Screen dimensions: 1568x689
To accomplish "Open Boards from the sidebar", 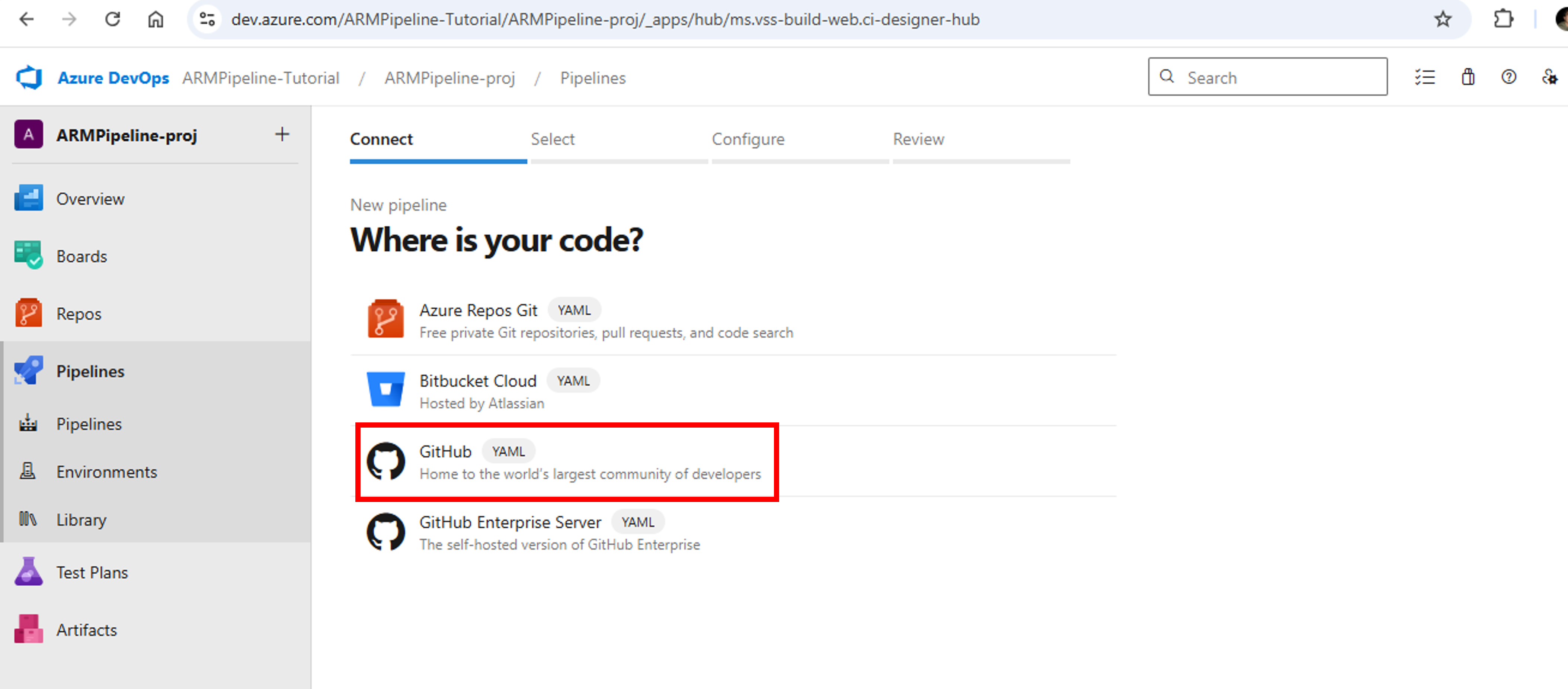I will 81,256.
